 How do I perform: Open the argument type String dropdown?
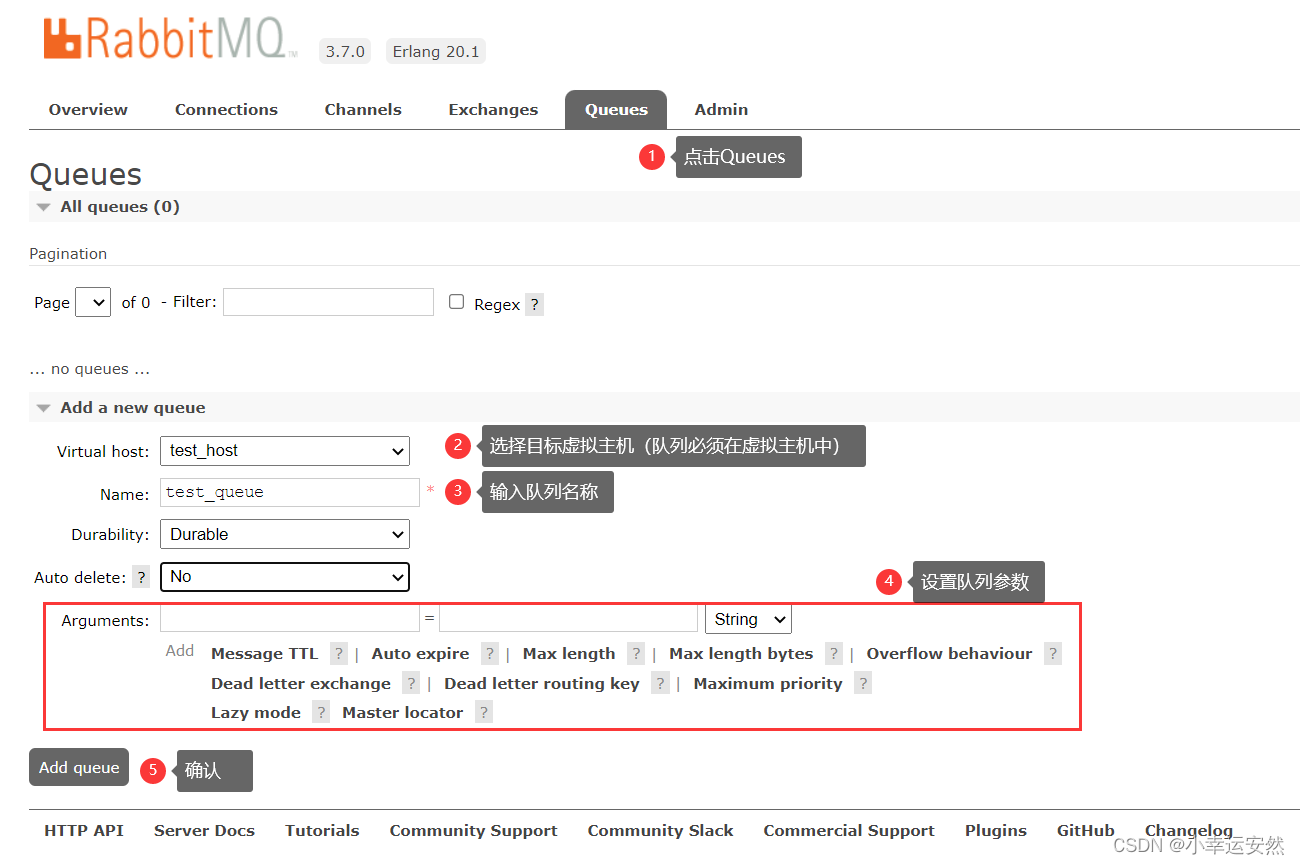[748, 620]
